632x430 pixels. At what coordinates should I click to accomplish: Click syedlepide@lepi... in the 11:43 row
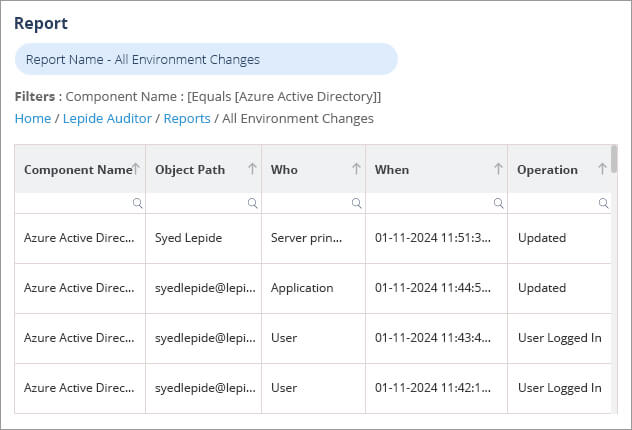pos(204,338)
